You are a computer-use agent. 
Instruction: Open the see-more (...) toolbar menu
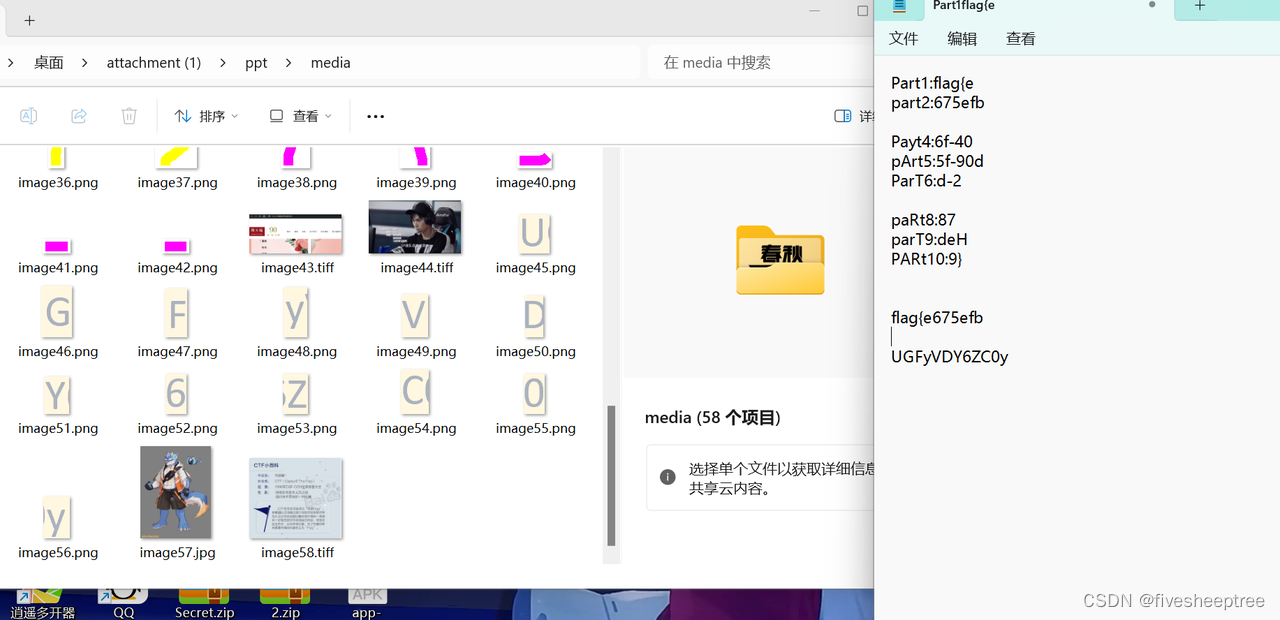pos(375,116)
